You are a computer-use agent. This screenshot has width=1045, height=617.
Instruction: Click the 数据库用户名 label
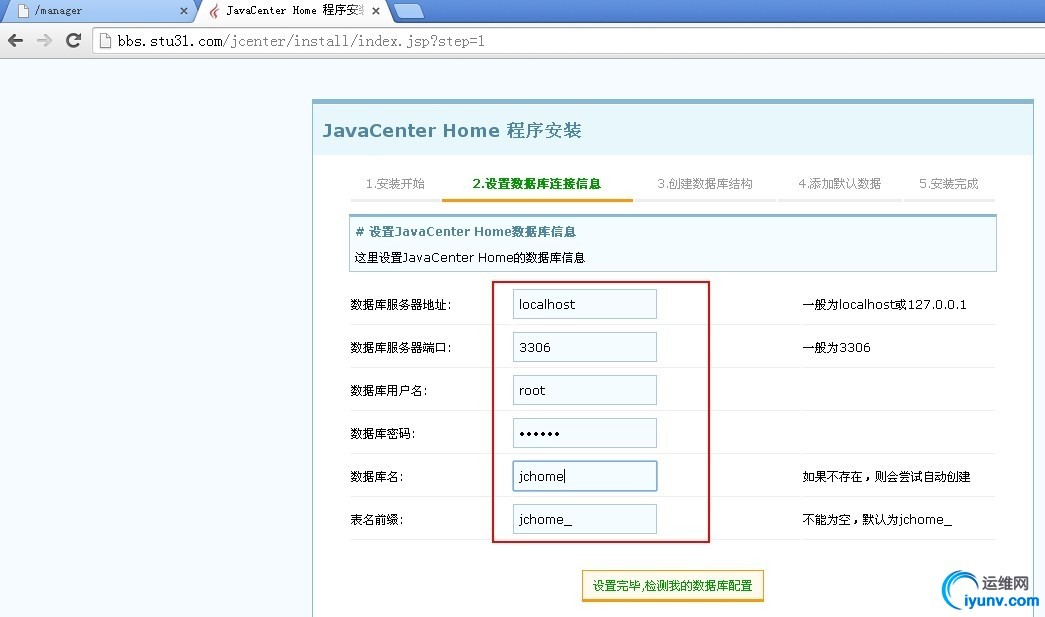tap(389, 390)
